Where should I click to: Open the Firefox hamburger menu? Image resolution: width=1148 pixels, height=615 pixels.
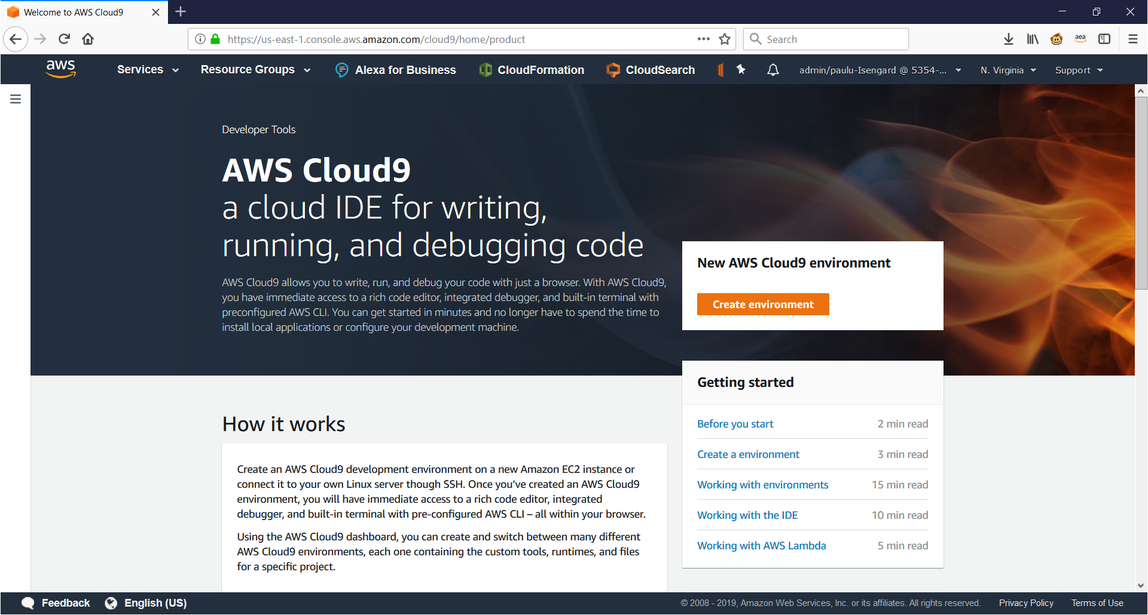1133,39
